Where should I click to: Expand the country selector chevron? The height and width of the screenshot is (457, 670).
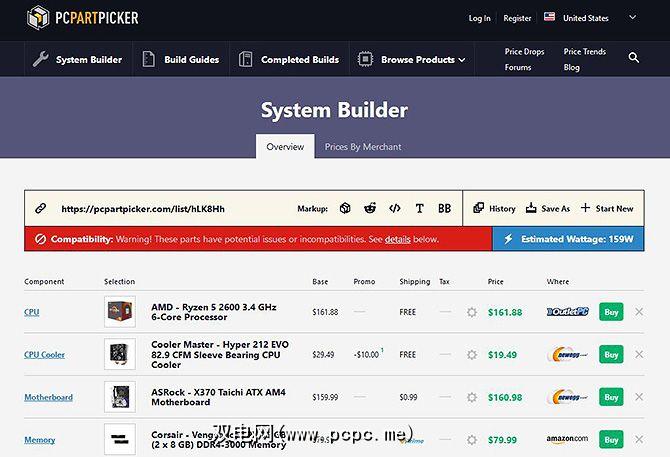(x=633, y=18)
